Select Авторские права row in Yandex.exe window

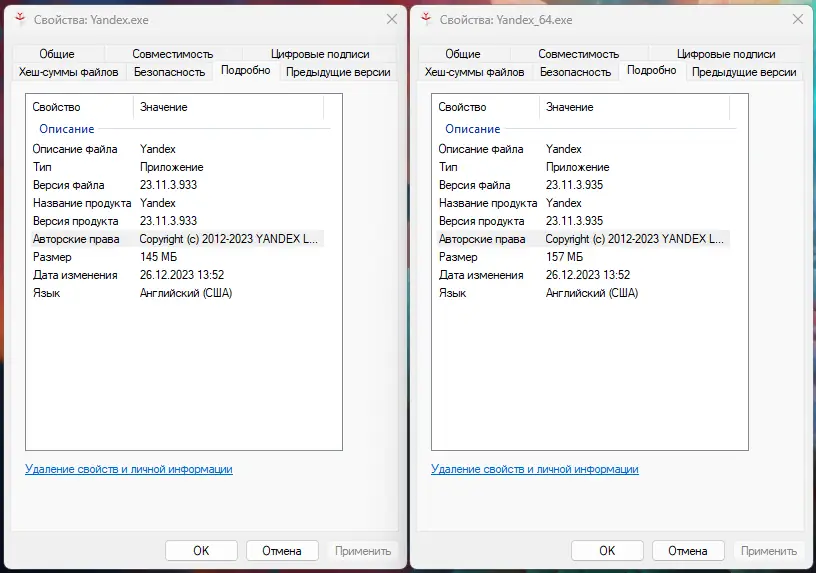(x=76, y=239)
